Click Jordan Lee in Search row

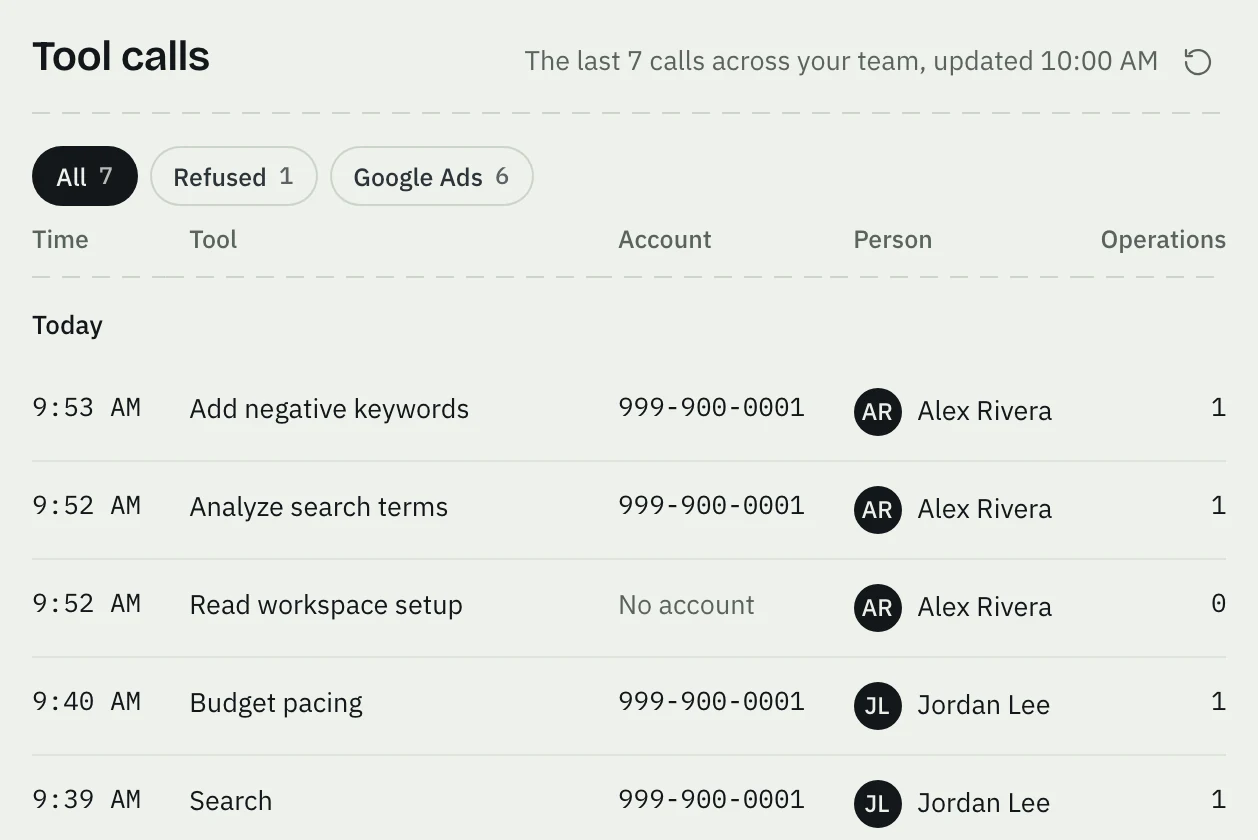tap(984, 803)
